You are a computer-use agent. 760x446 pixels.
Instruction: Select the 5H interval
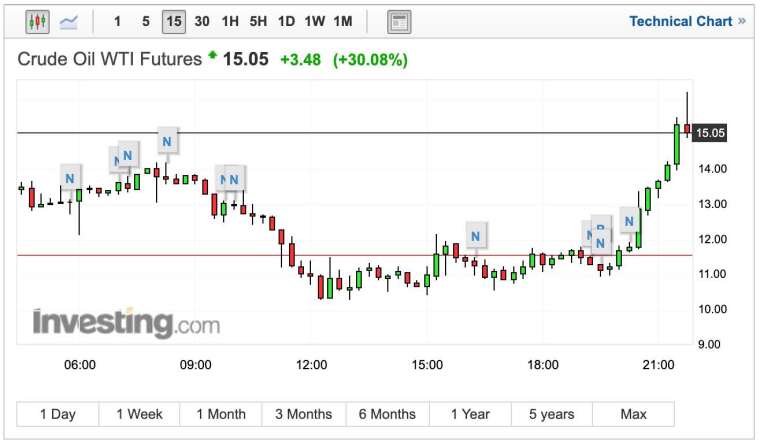click(258, 22)
